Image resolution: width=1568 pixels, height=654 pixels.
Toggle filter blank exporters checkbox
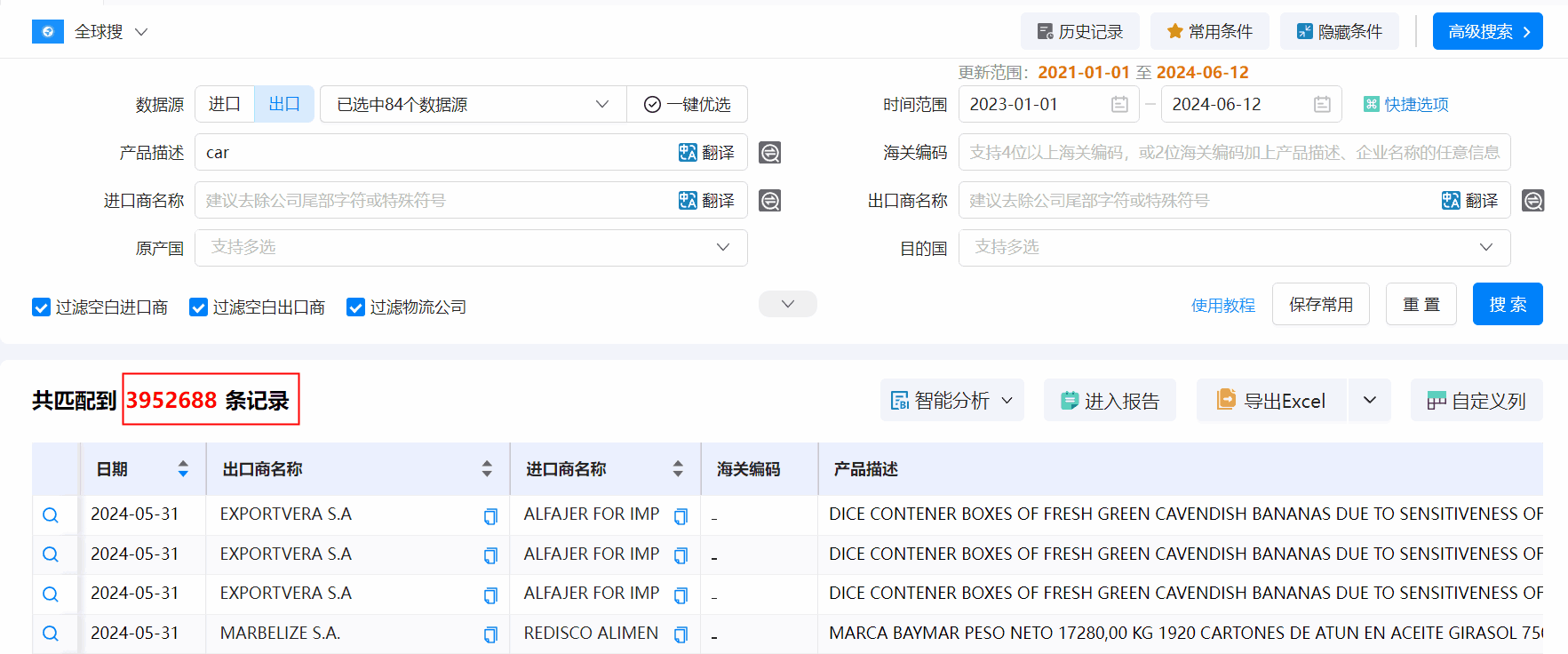198,307
